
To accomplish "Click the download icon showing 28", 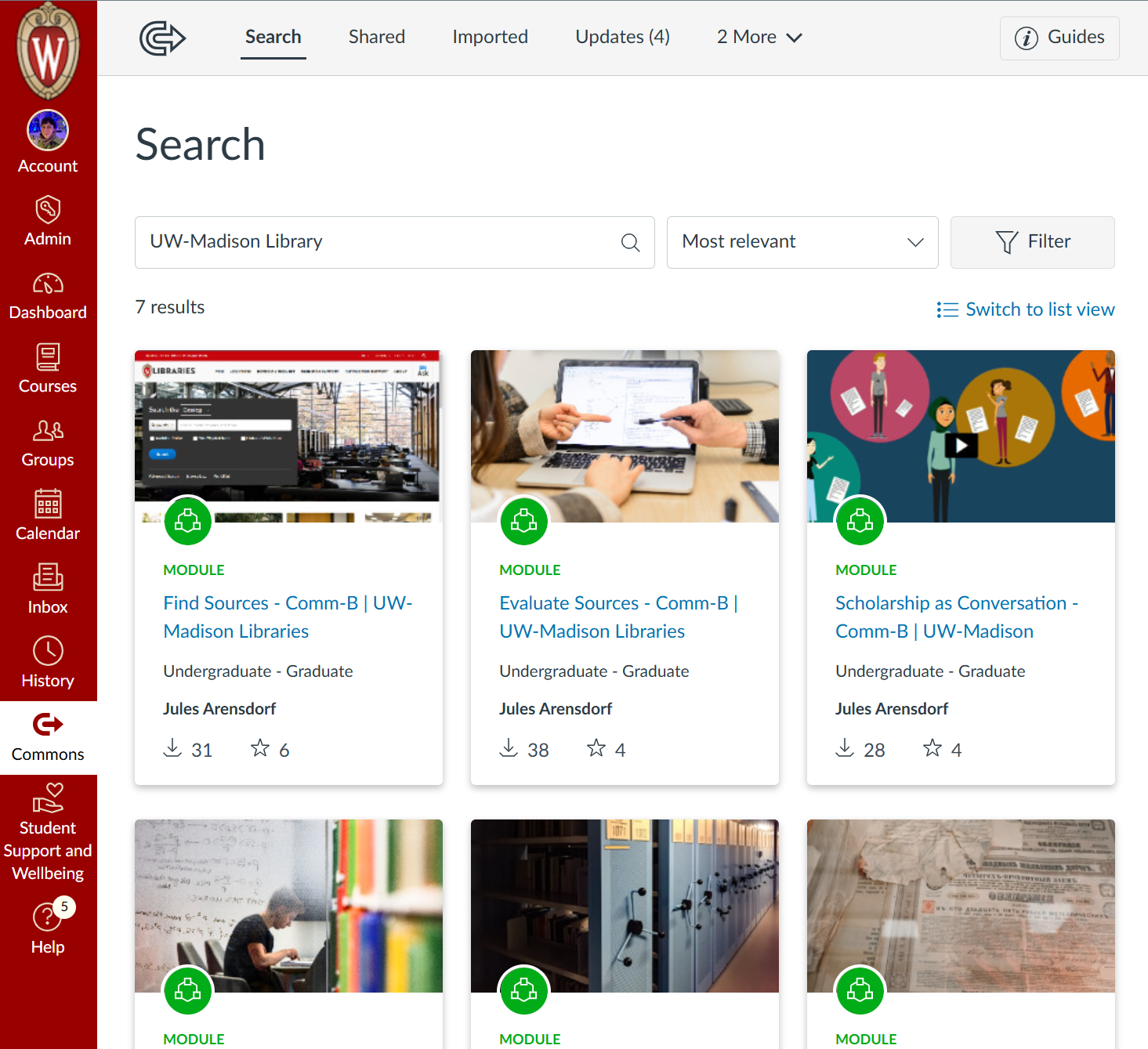I will point(845,748).
